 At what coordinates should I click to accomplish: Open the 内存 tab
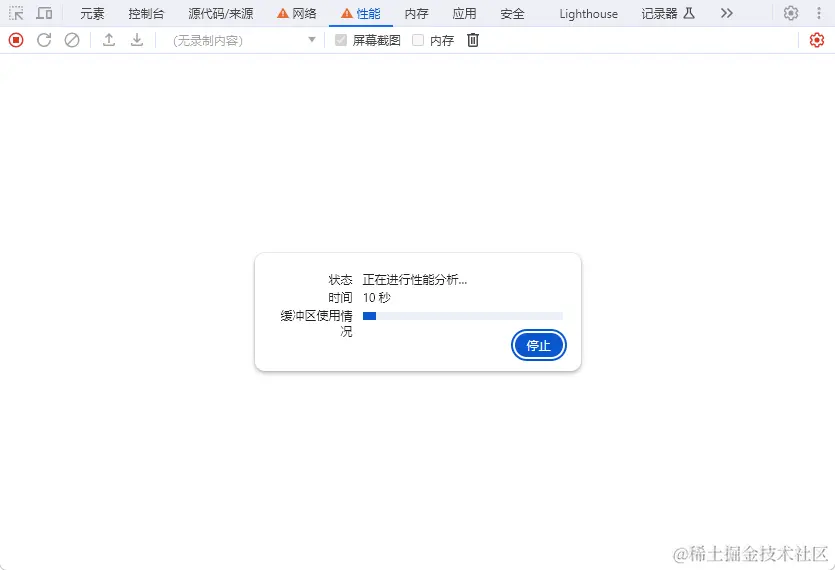416,14
